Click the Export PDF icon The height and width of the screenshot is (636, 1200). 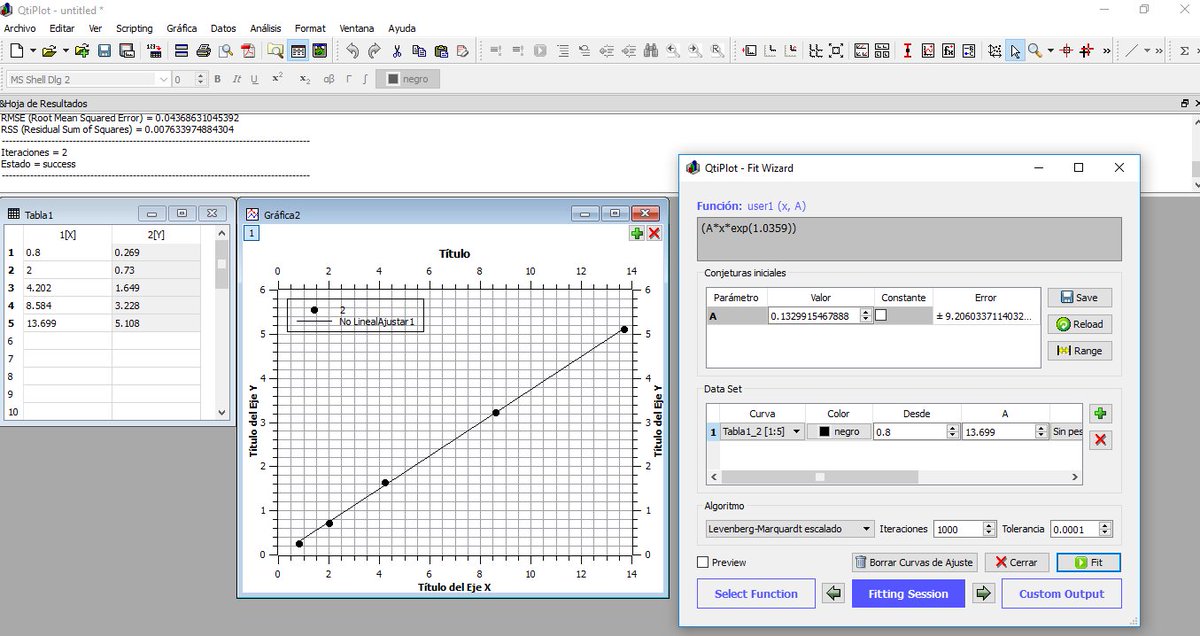point(248,50)
